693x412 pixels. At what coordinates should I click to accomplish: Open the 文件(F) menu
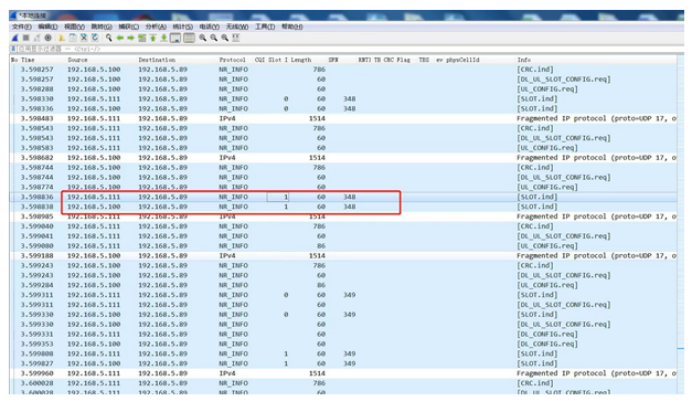22,27
